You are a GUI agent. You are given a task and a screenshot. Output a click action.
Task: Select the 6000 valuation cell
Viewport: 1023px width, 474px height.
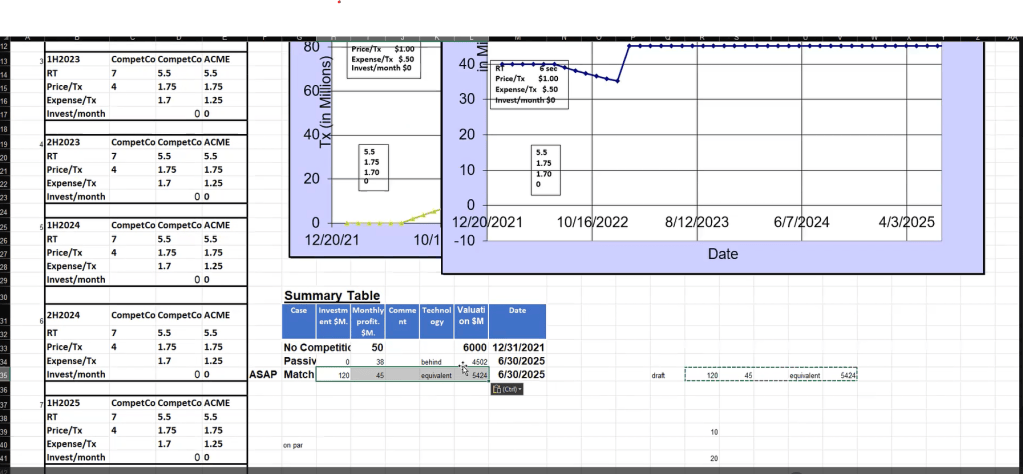pyautogui.click(x=471, y=348)
